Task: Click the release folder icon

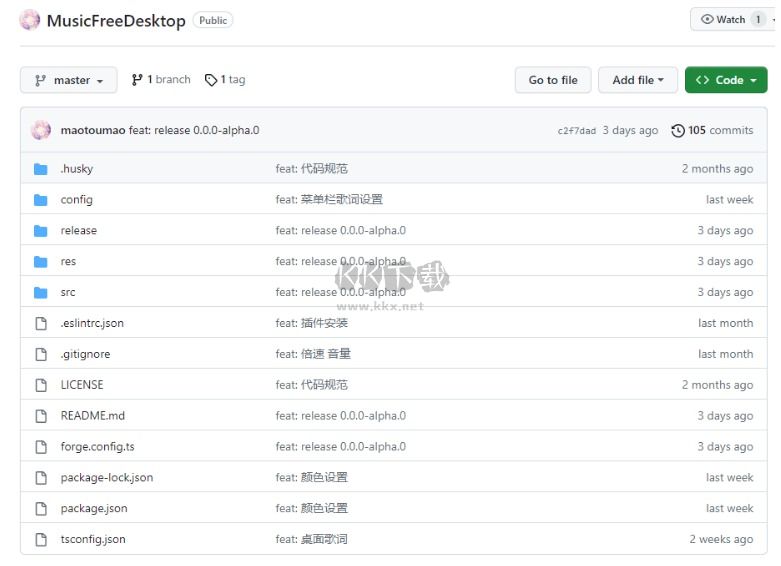Action: click(41, 231)
